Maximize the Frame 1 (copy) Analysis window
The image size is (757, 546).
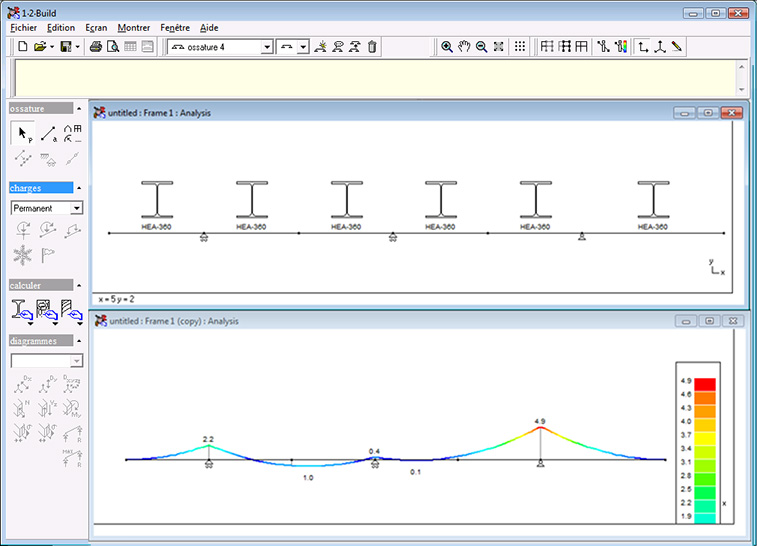pos(709,321)
